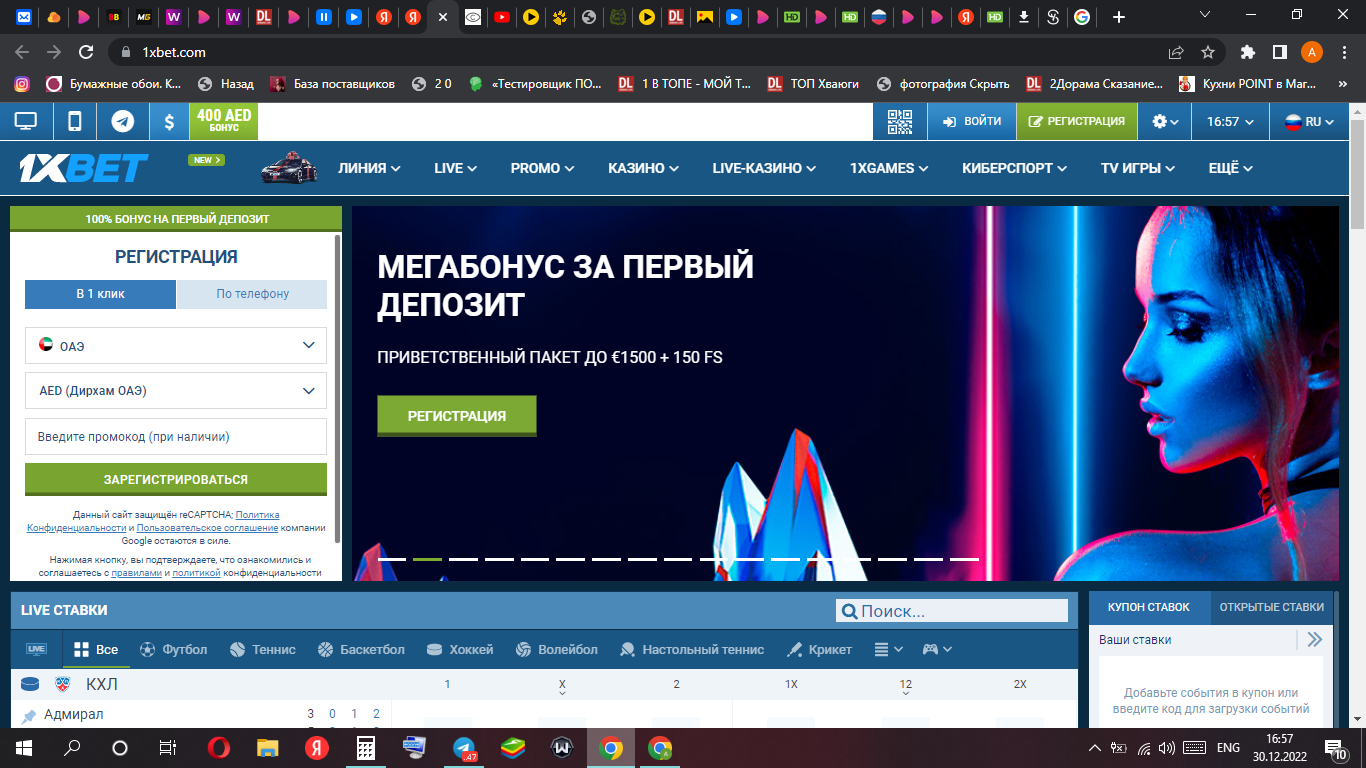Image resolution: width=1366 pixels, height=768 pixels.
Task: Click the search magnifier in live bets
Action: (x=849, y=611)
